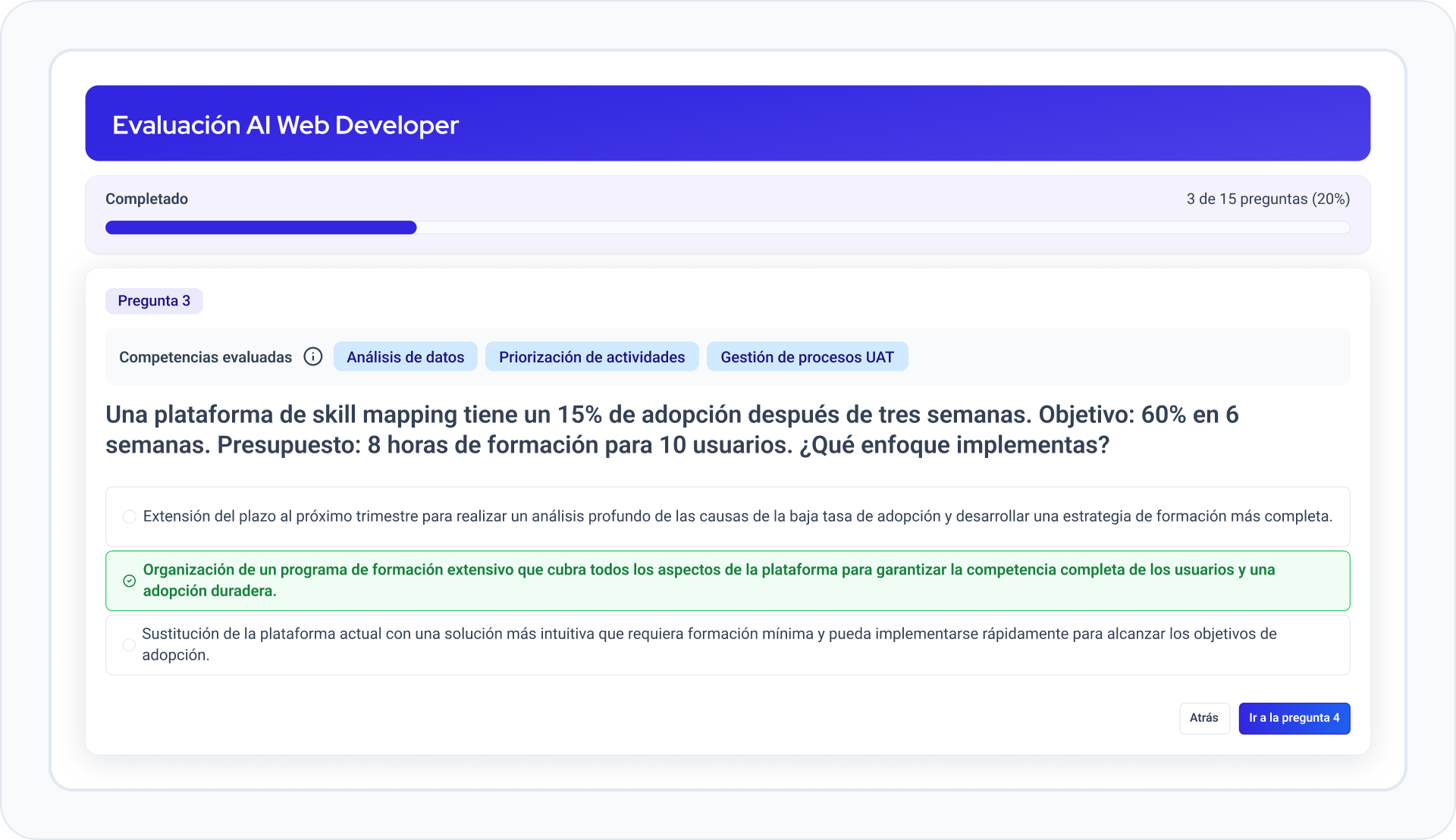Select the radio for 'Organización de un programa' option
The width and height of the screenshot is (1456, 840).
pos(130,581)
